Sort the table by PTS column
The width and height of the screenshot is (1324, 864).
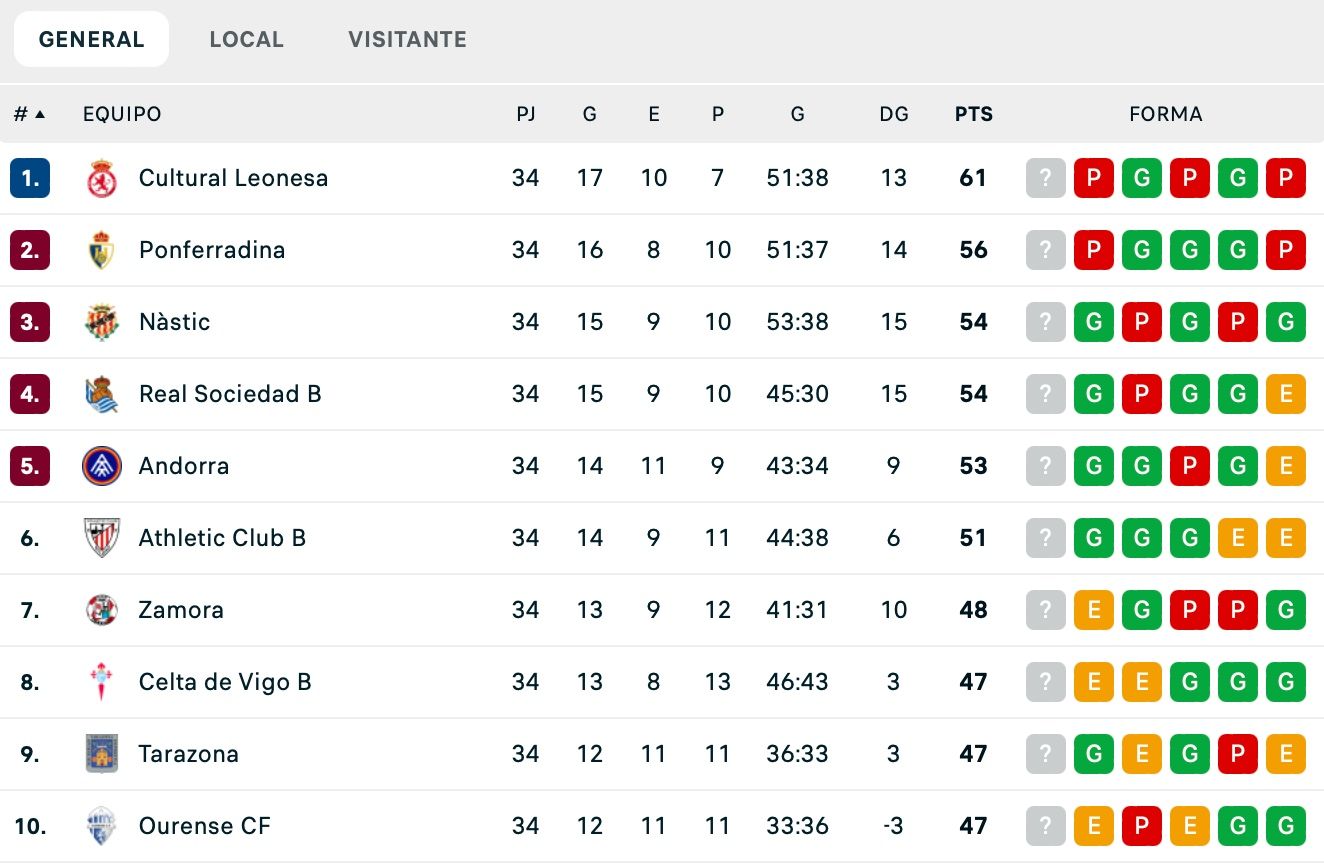point(972,114)
